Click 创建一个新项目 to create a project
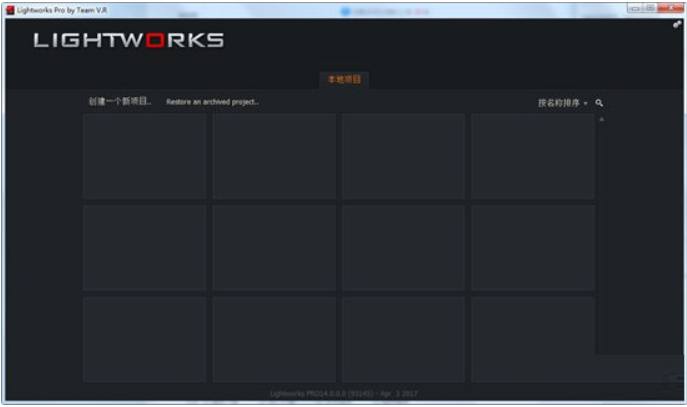The height and width of the screenshot is (407, 687). tap(119, 102)
